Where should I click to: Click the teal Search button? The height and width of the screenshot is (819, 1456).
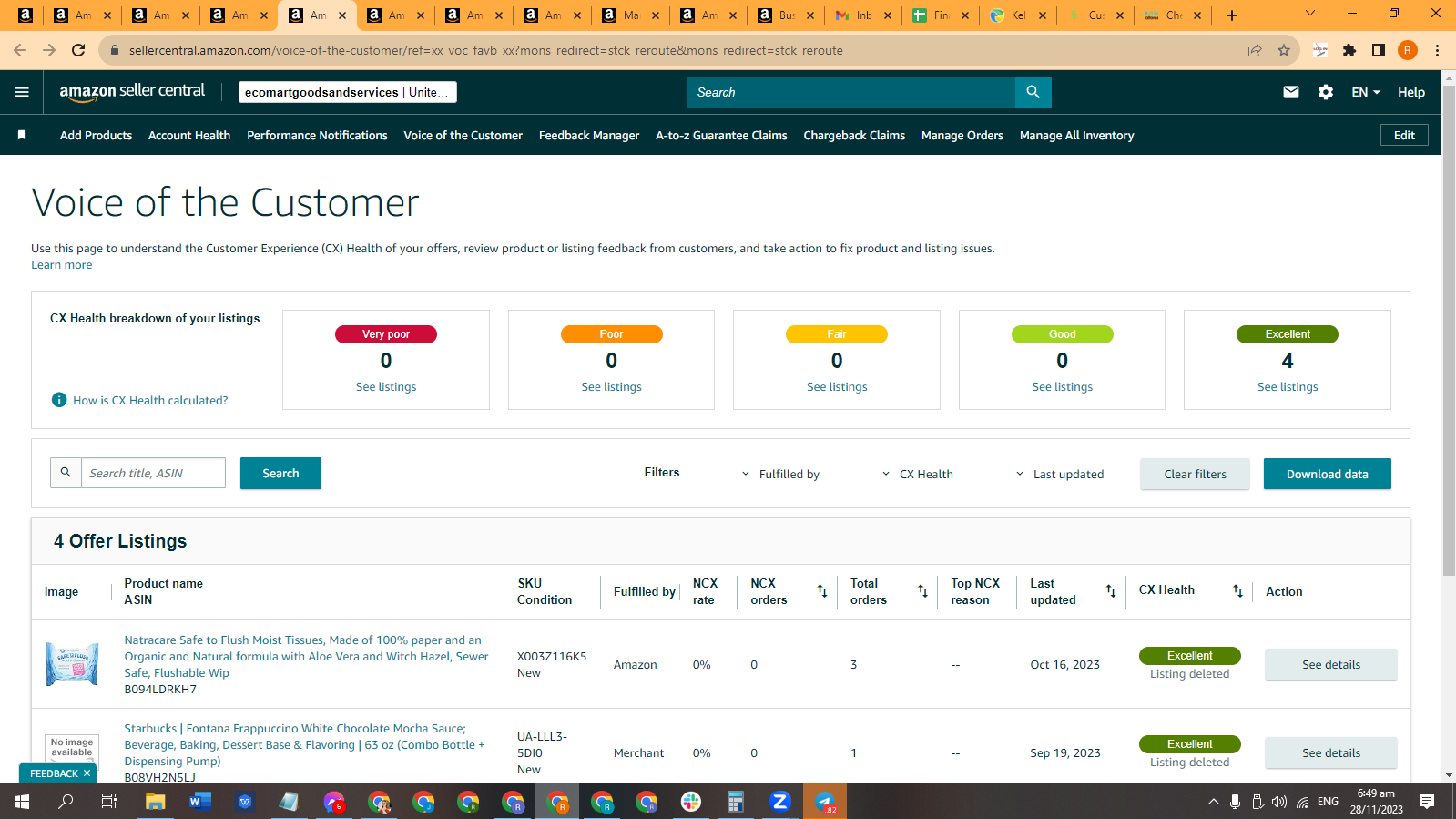[280, 473]
